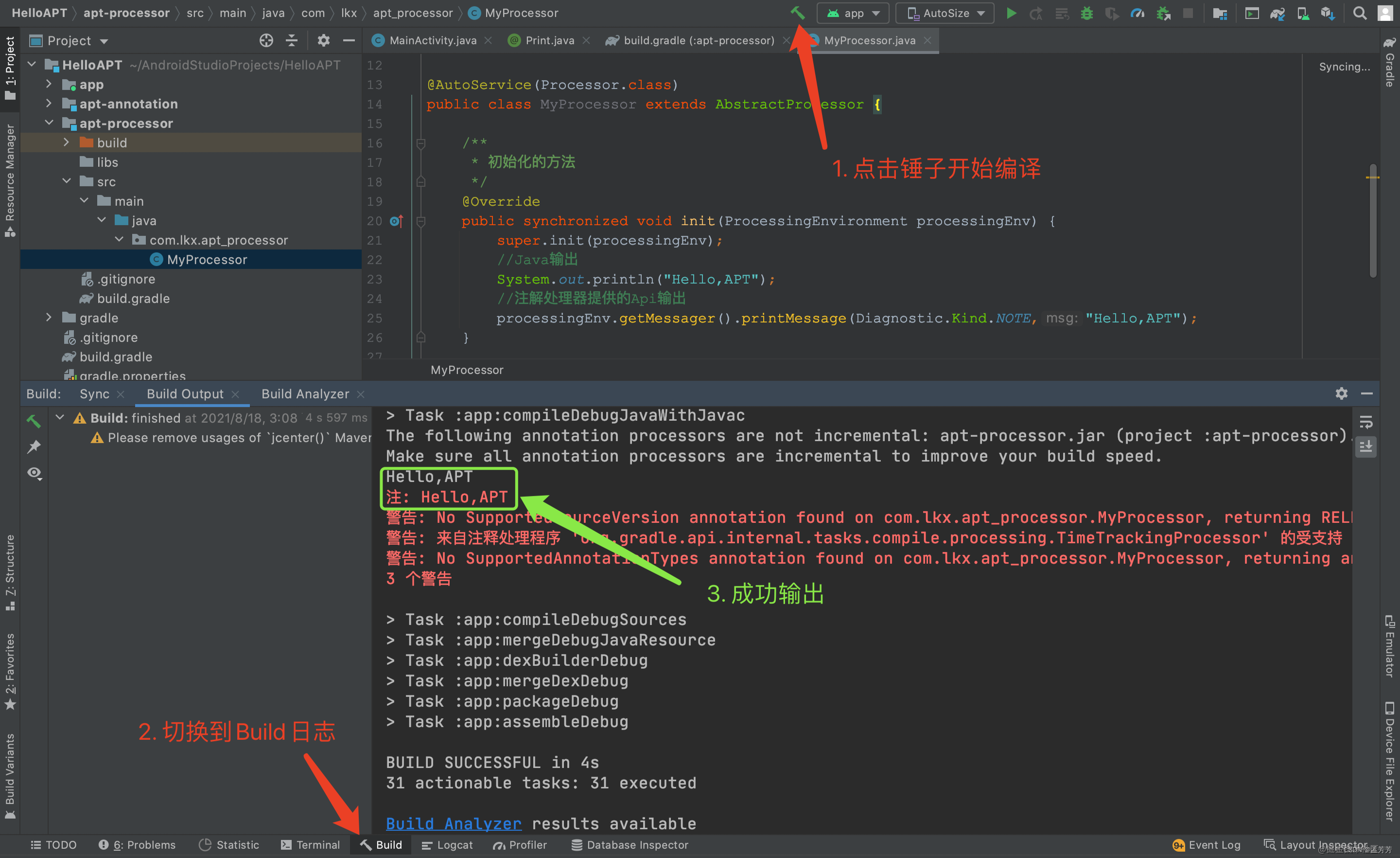Viewport: 1400px width, 858px height.
Task: Click the Sync Project with Gradle icon
Action: tap(1277, 13)
